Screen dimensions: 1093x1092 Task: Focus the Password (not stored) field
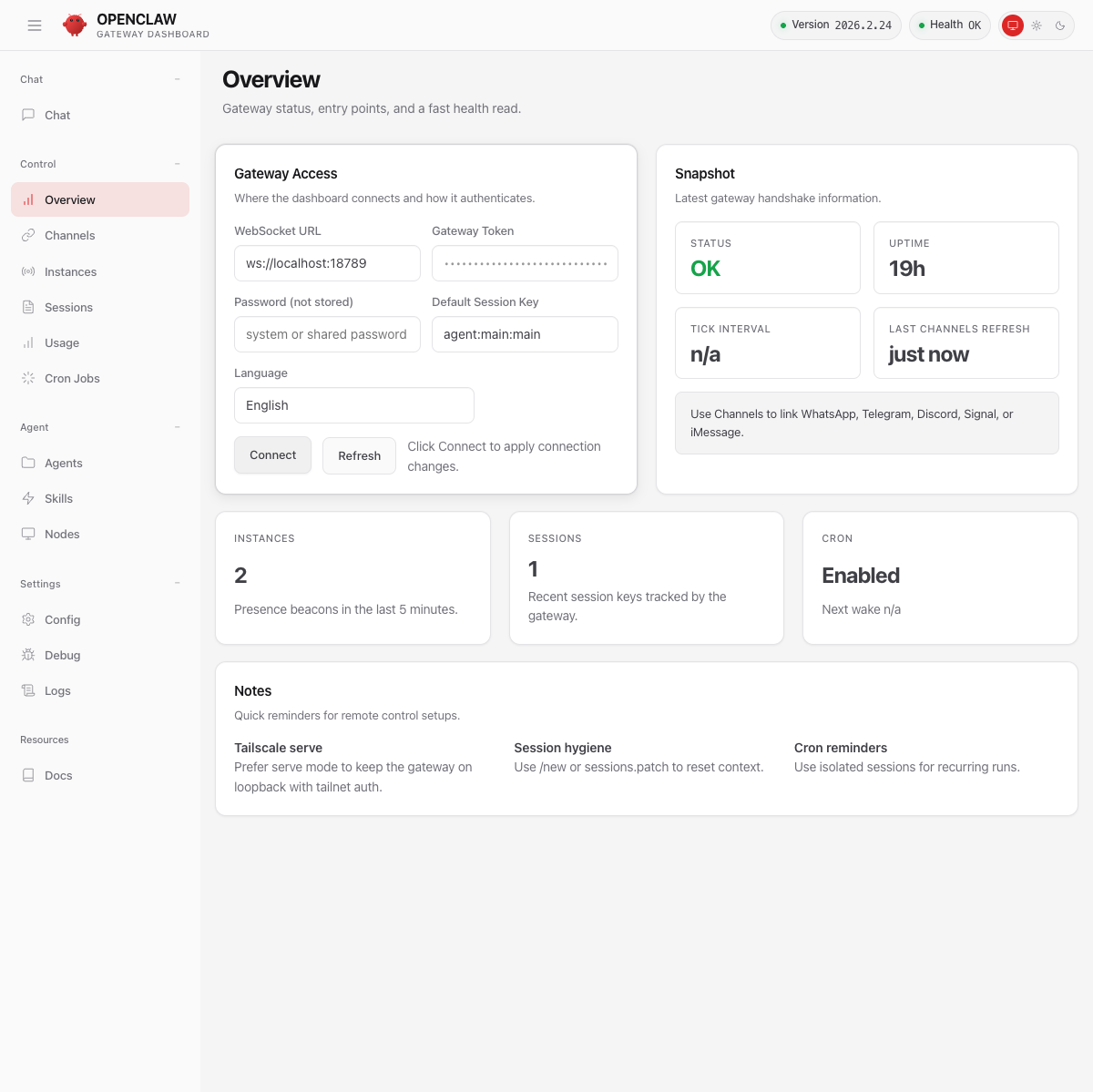[327, 334]
